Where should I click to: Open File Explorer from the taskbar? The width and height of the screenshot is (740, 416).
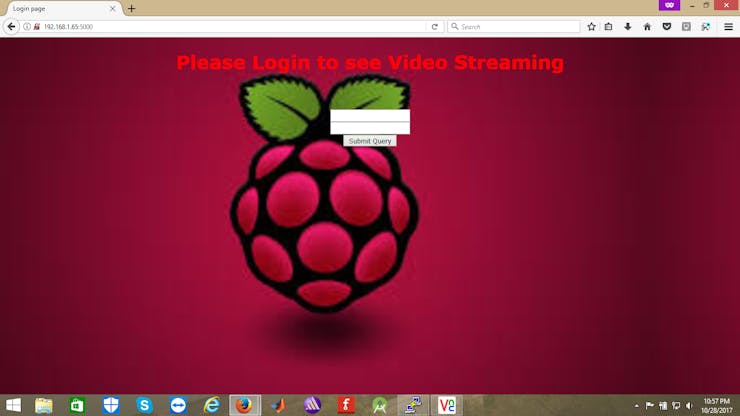pos(43,405)
